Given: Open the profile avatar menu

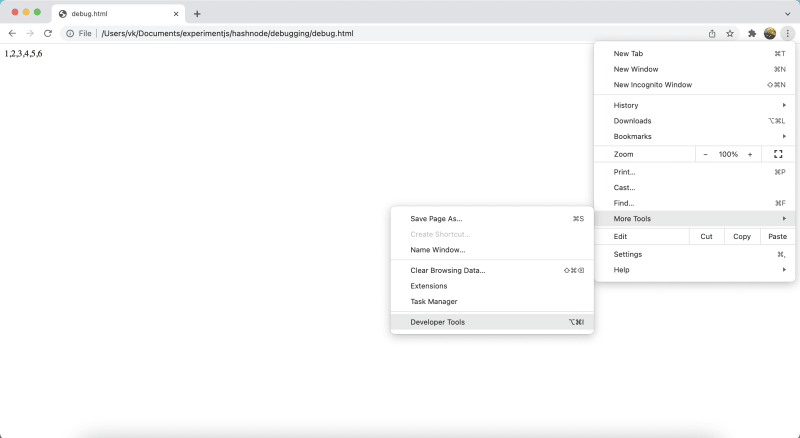Looking at the screenshot, I should click(x=770, y=34).
